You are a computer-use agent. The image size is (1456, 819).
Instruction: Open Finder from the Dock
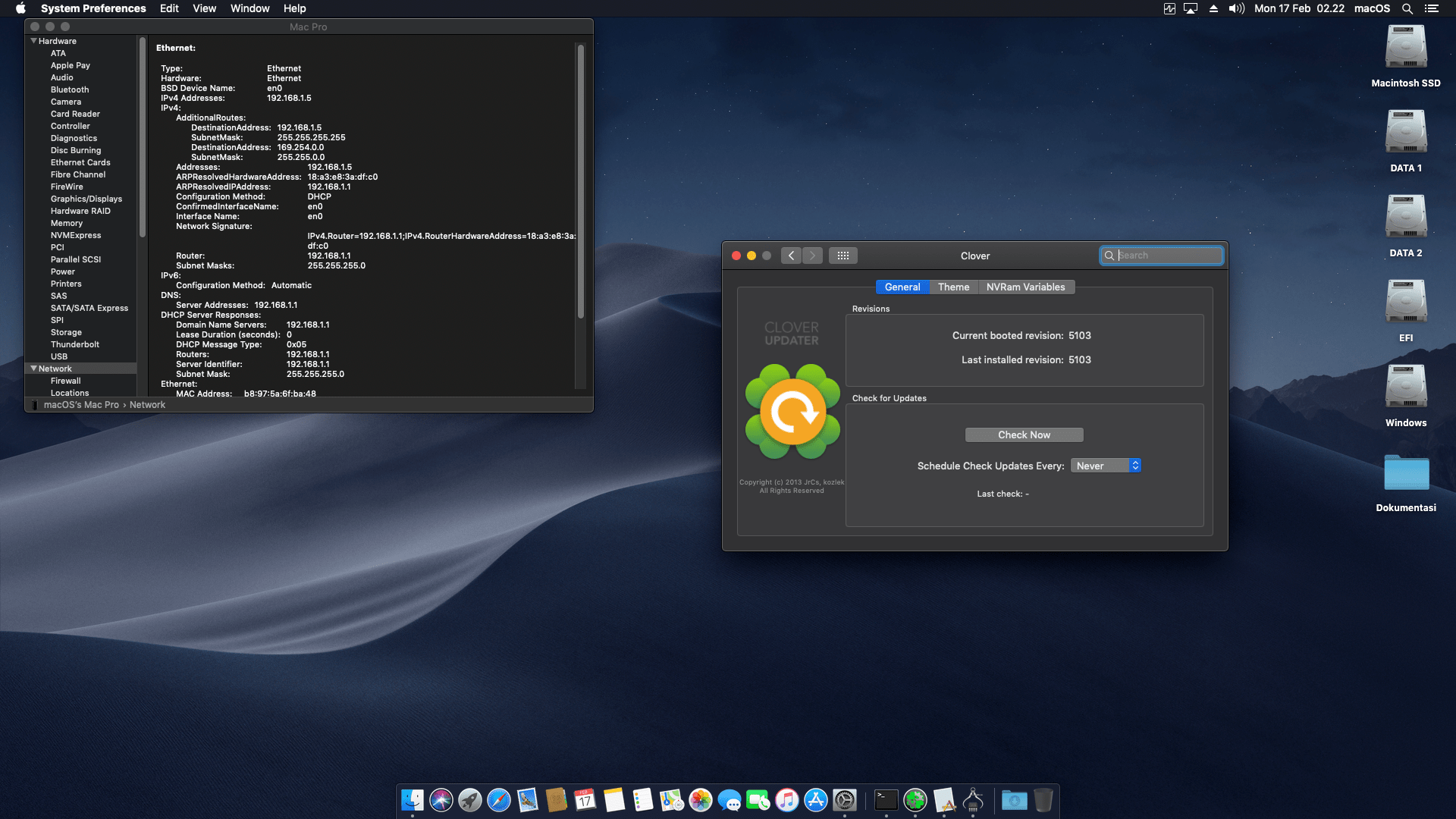pyautogui.click(x=412, y=800)
